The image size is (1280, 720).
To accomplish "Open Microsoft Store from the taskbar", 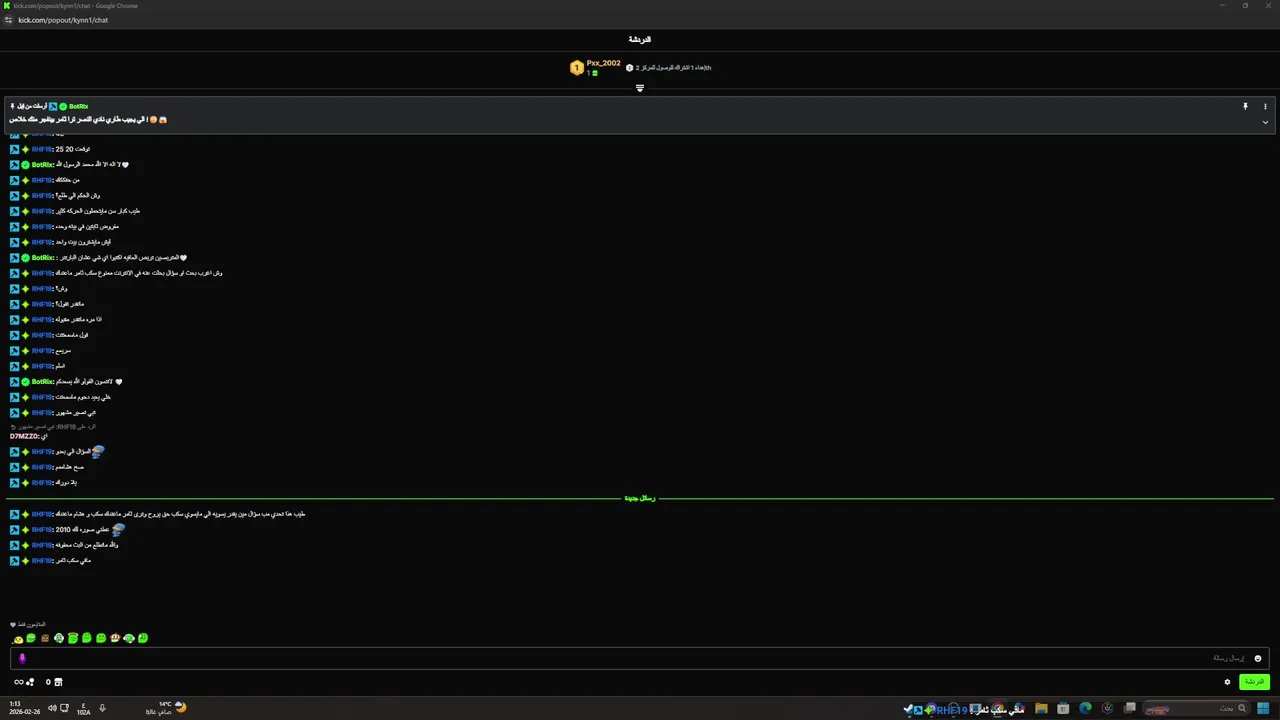I will (x=1063, y=709).
